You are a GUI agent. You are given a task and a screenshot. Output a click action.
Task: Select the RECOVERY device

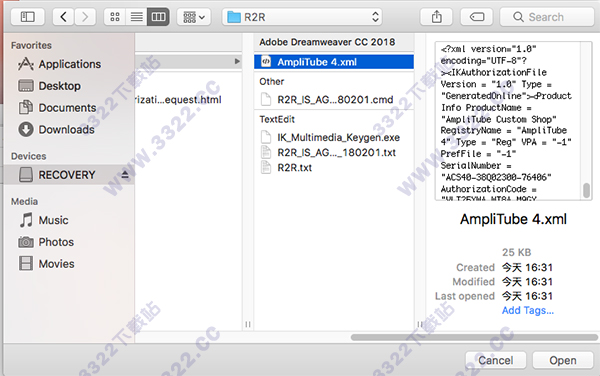(x=69, y=175)
